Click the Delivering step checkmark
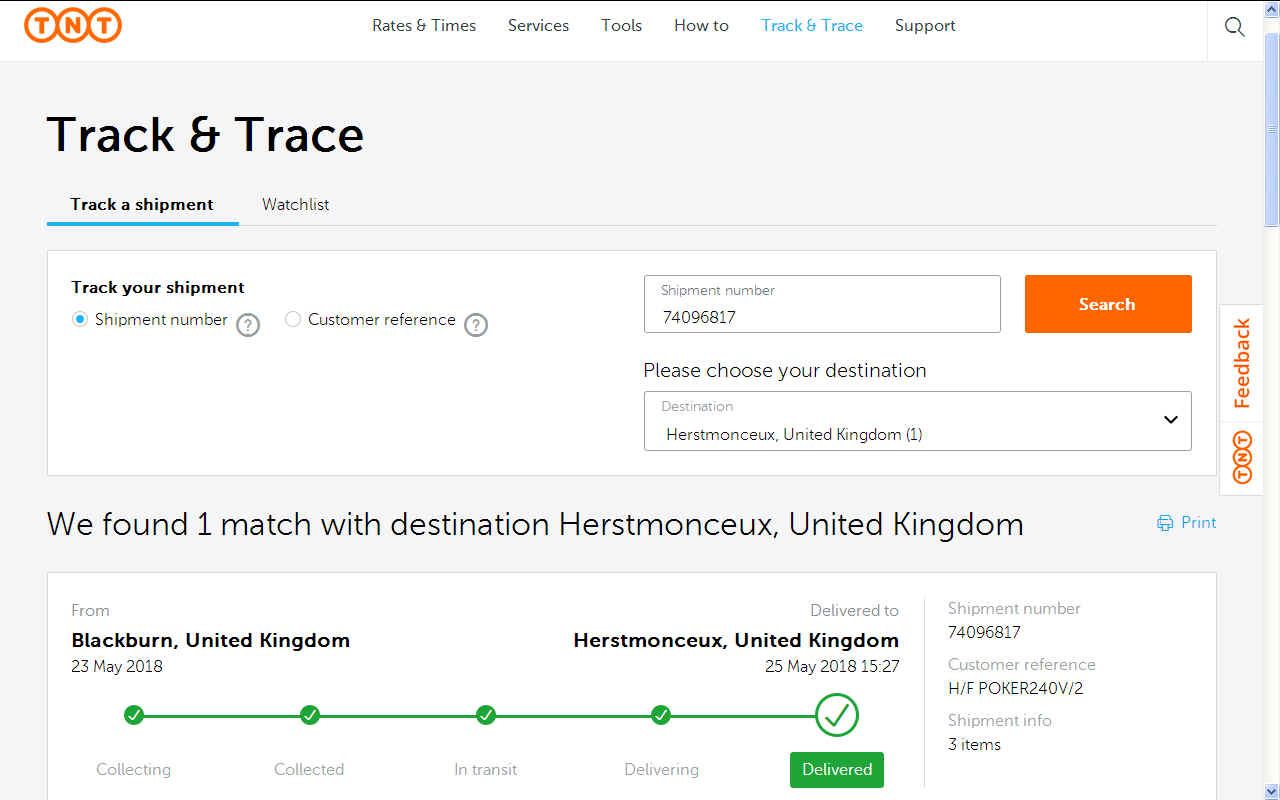 click(661, 715)
